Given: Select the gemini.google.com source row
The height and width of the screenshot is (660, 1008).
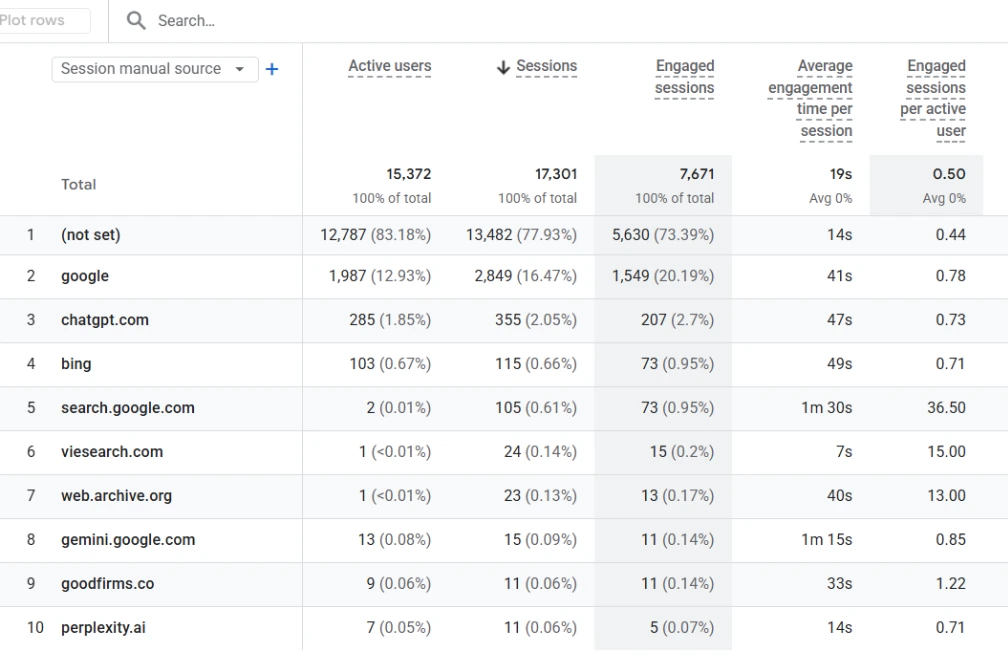Looking at the screenshot, I should 128,540.
